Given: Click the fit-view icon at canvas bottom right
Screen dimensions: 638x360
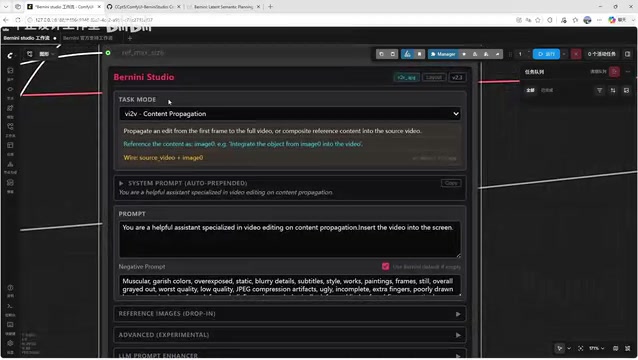Looking at the screenshot, I should (580, 348).
